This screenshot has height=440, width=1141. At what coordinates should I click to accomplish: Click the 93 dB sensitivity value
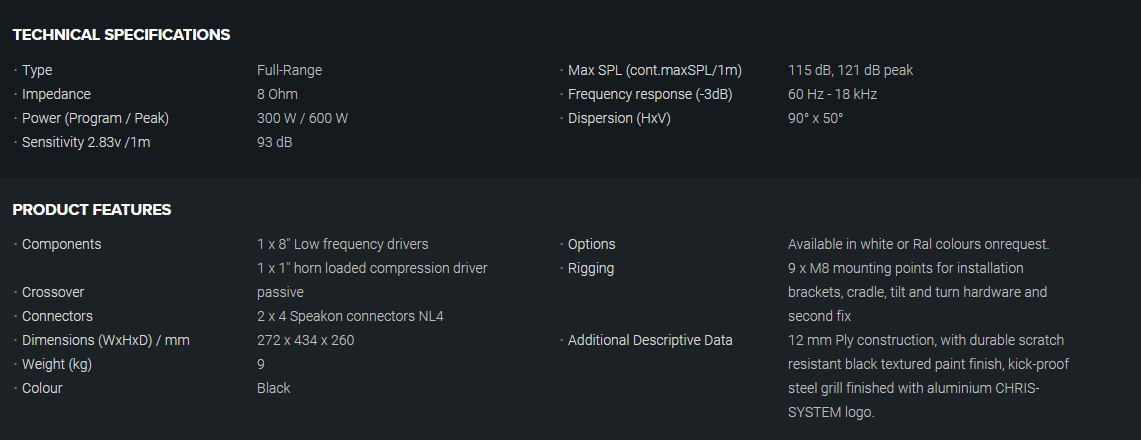tap(274, 142)
